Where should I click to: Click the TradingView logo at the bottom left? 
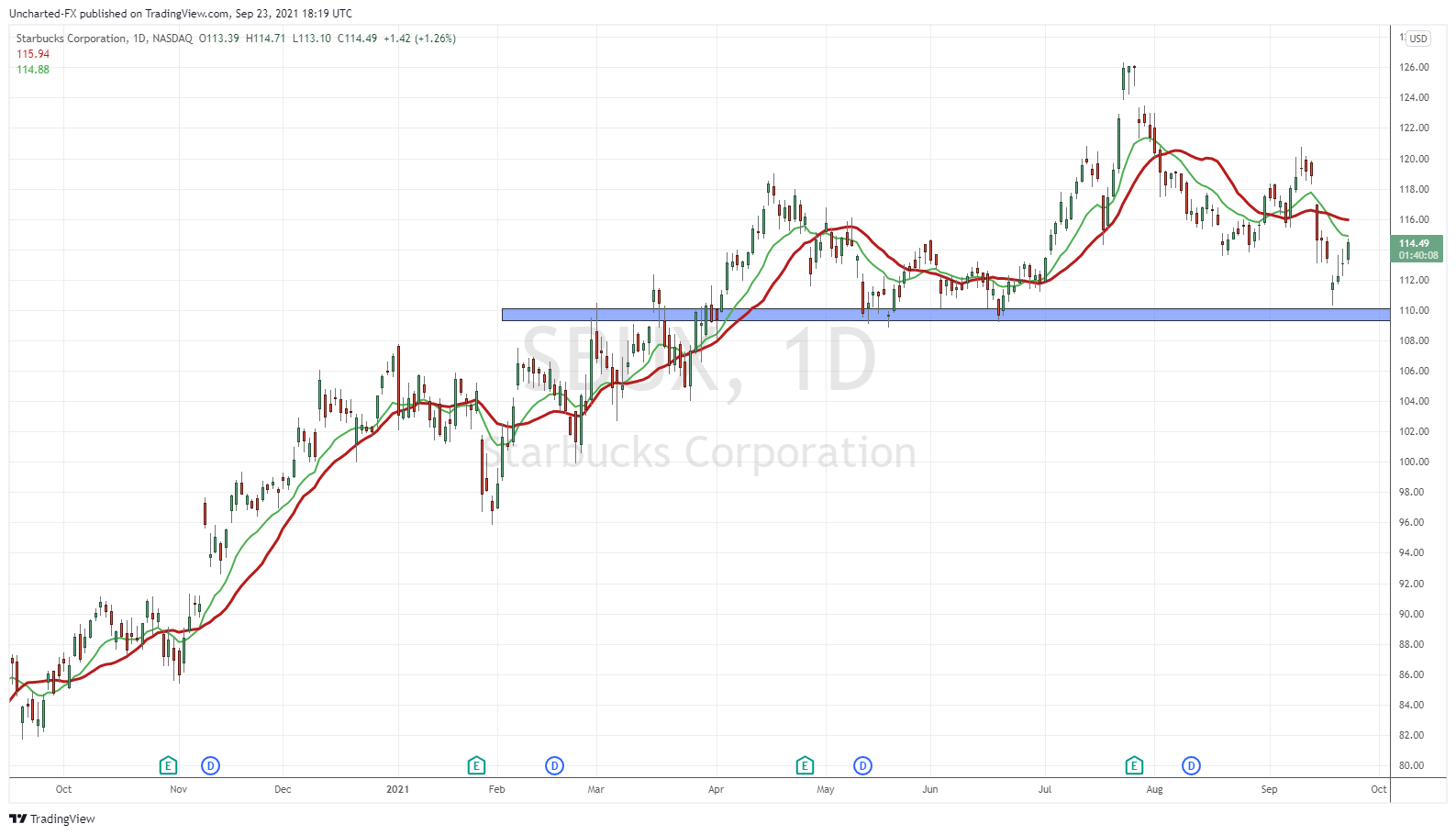coord(52,818)
